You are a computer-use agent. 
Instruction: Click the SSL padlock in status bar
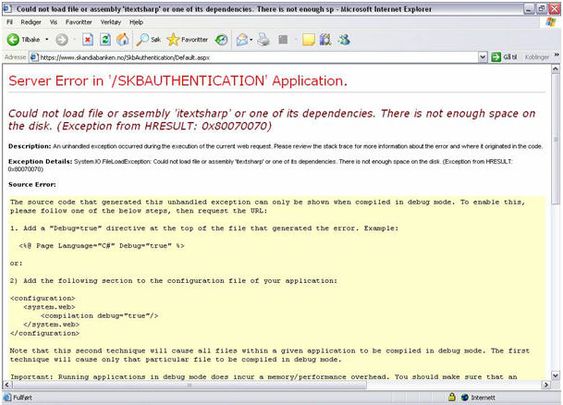pos(452,397)
